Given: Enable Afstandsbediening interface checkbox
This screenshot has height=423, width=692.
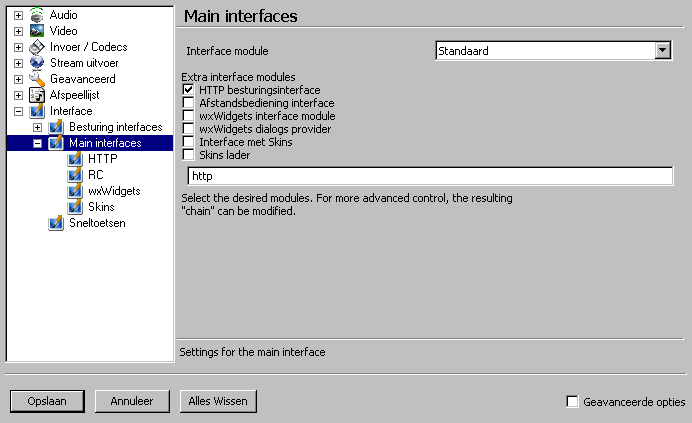Looking at the screenshot, I should point(188,103).
